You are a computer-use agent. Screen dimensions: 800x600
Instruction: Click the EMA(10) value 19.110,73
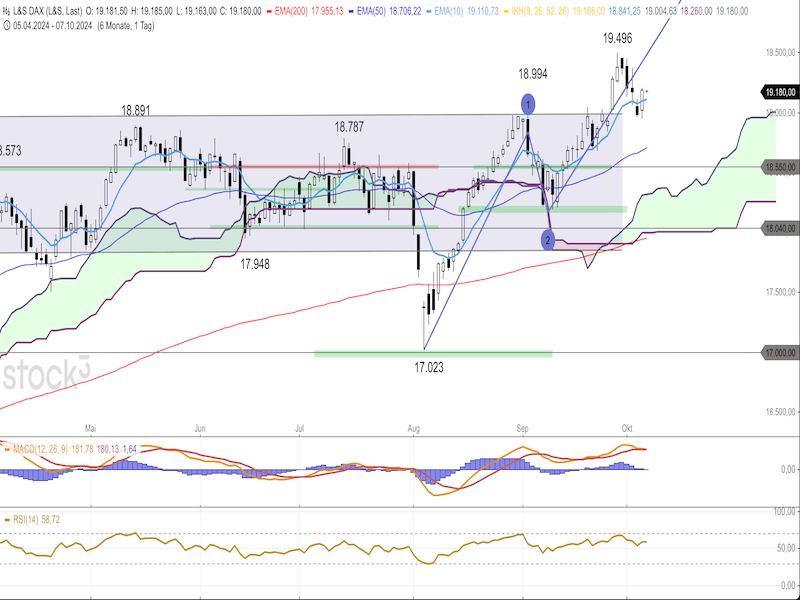pos(483,11)
